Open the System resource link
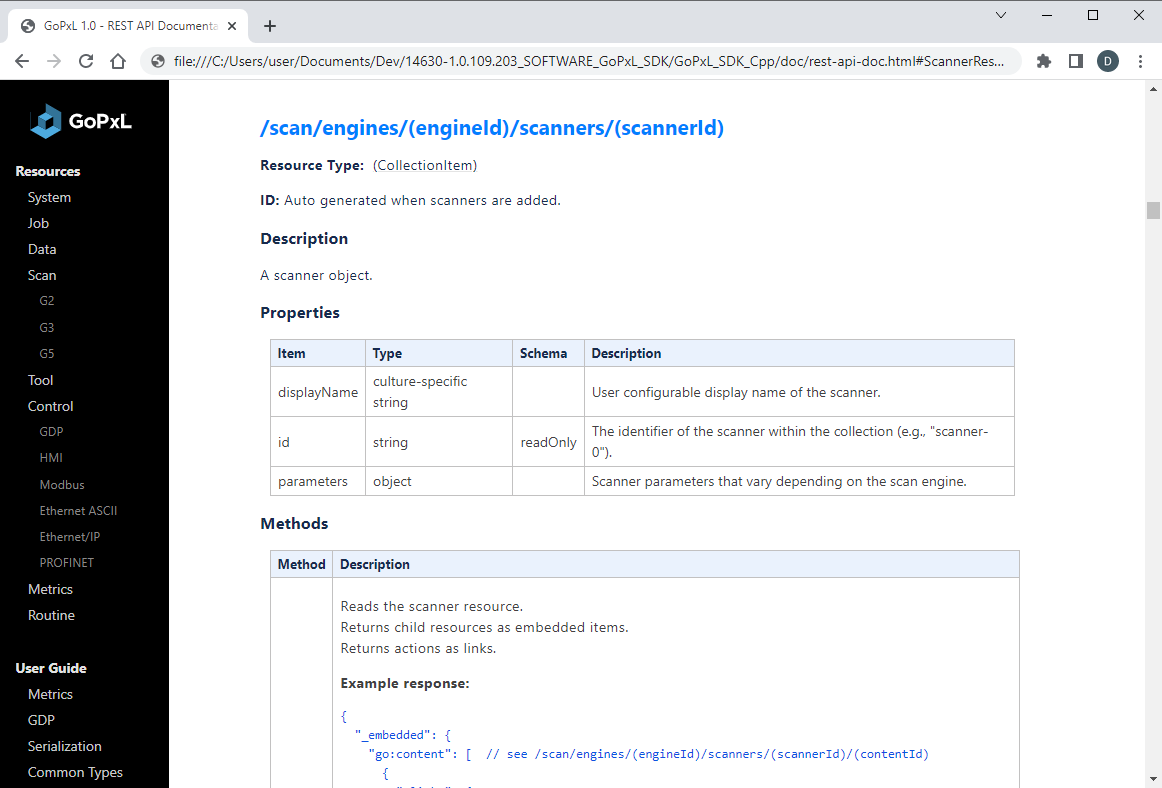The image size is (1162, 788). click(49, 196)
